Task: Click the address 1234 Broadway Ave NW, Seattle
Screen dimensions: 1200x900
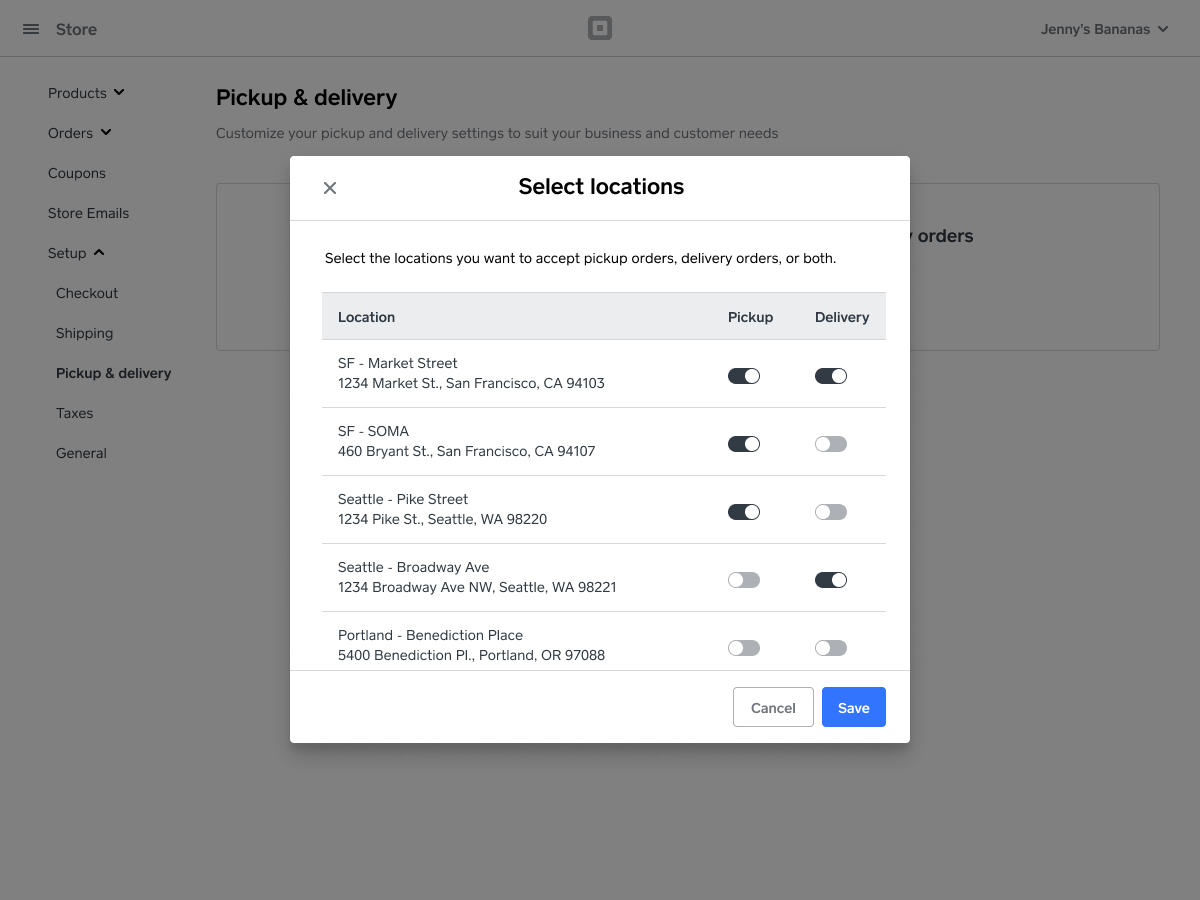Action: click(x=477, y=587)
